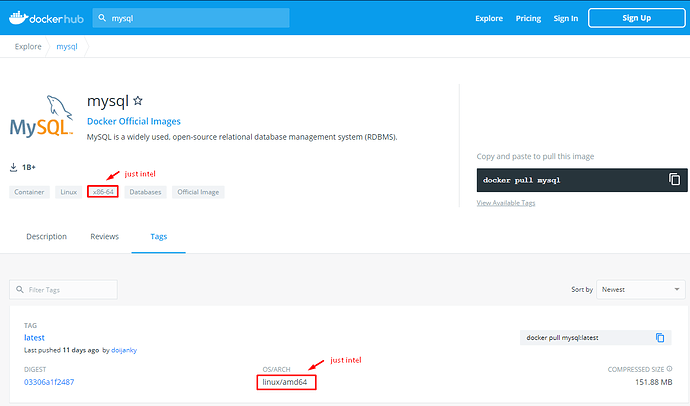Click the 151.88 MB size value
The image size is (690, 406).
[653, 382]
